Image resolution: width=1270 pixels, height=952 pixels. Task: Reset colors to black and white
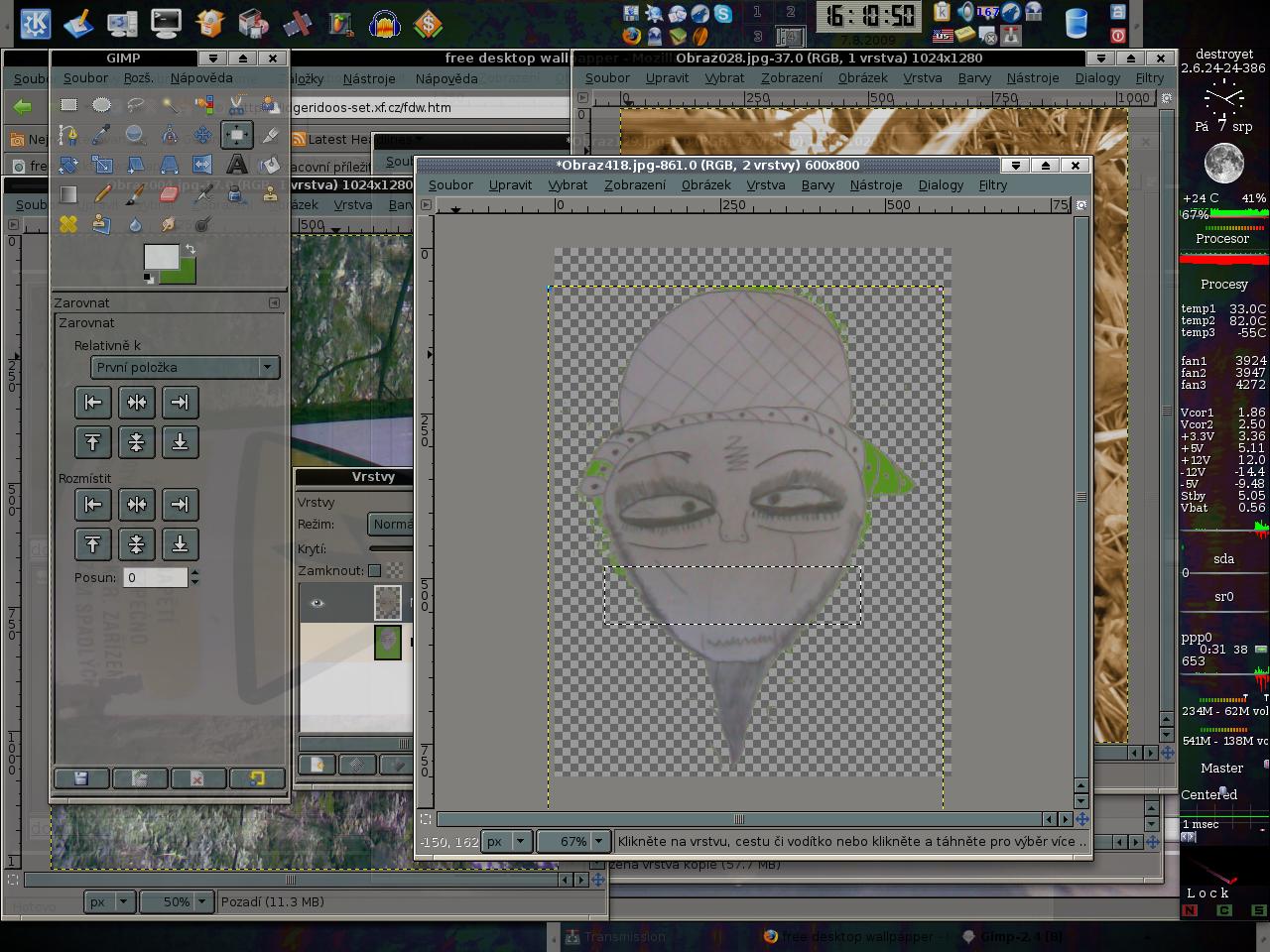point(149,279)
